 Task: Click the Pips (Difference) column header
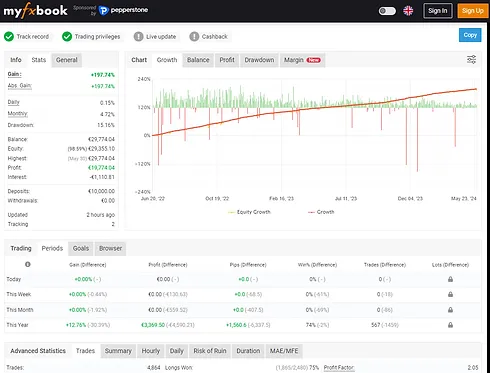click(x=248, y=265)
